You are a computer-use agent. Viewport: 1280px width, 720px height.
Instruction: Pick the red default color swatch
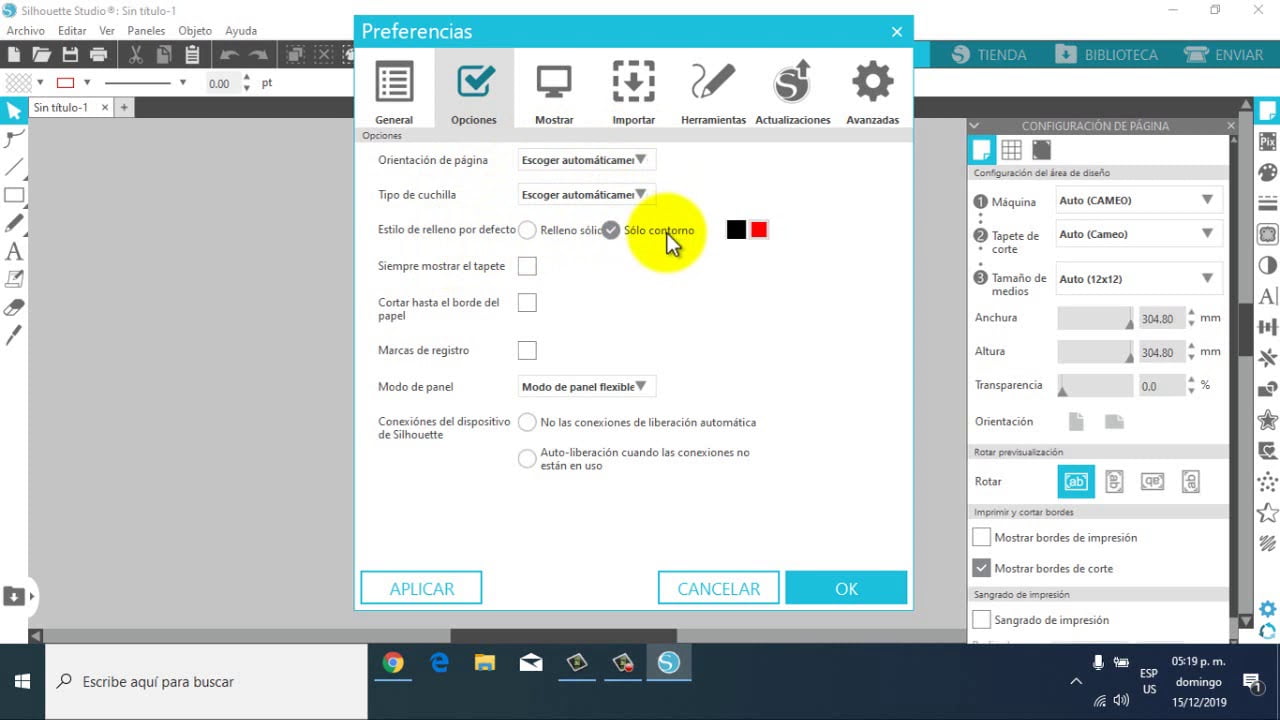click(759, 230)
